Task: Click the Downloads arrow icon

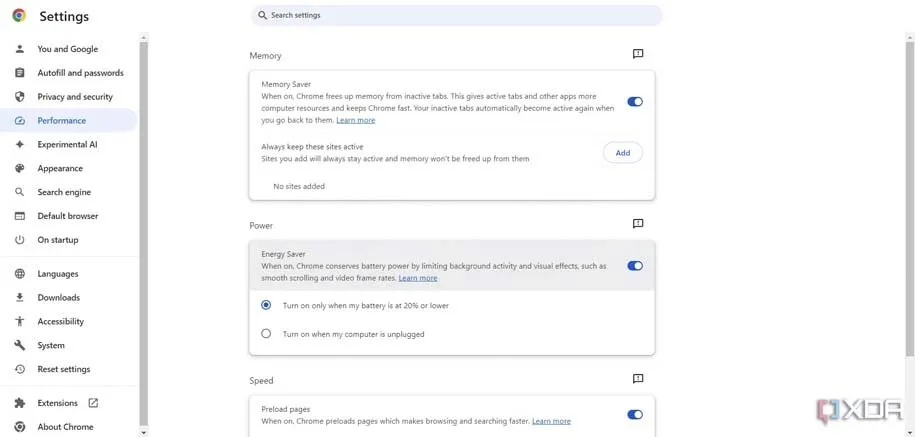Action: click(19, 297)
